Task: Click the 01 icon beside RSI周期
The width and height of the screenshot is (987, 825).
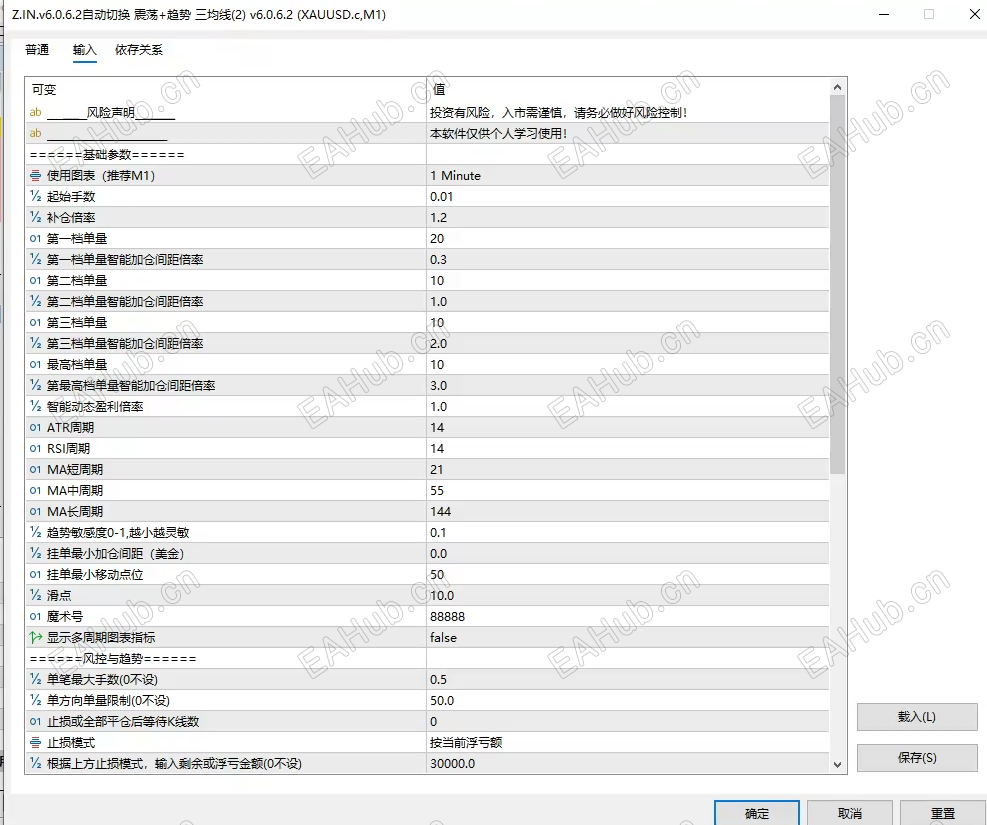Action: click(35, 448)
